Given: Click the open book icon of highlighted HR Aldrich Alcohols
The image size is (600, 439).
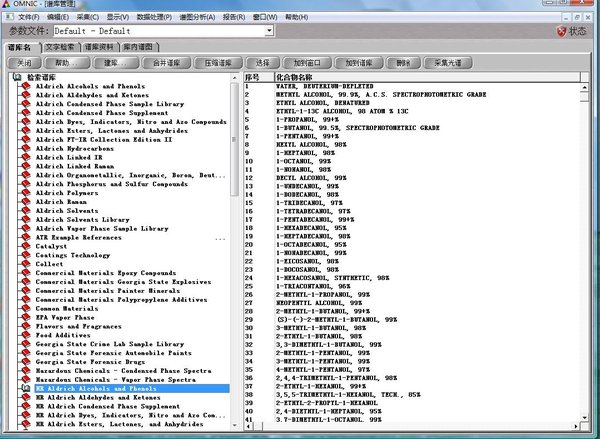Looking at the screenshot, I should 26,388.
